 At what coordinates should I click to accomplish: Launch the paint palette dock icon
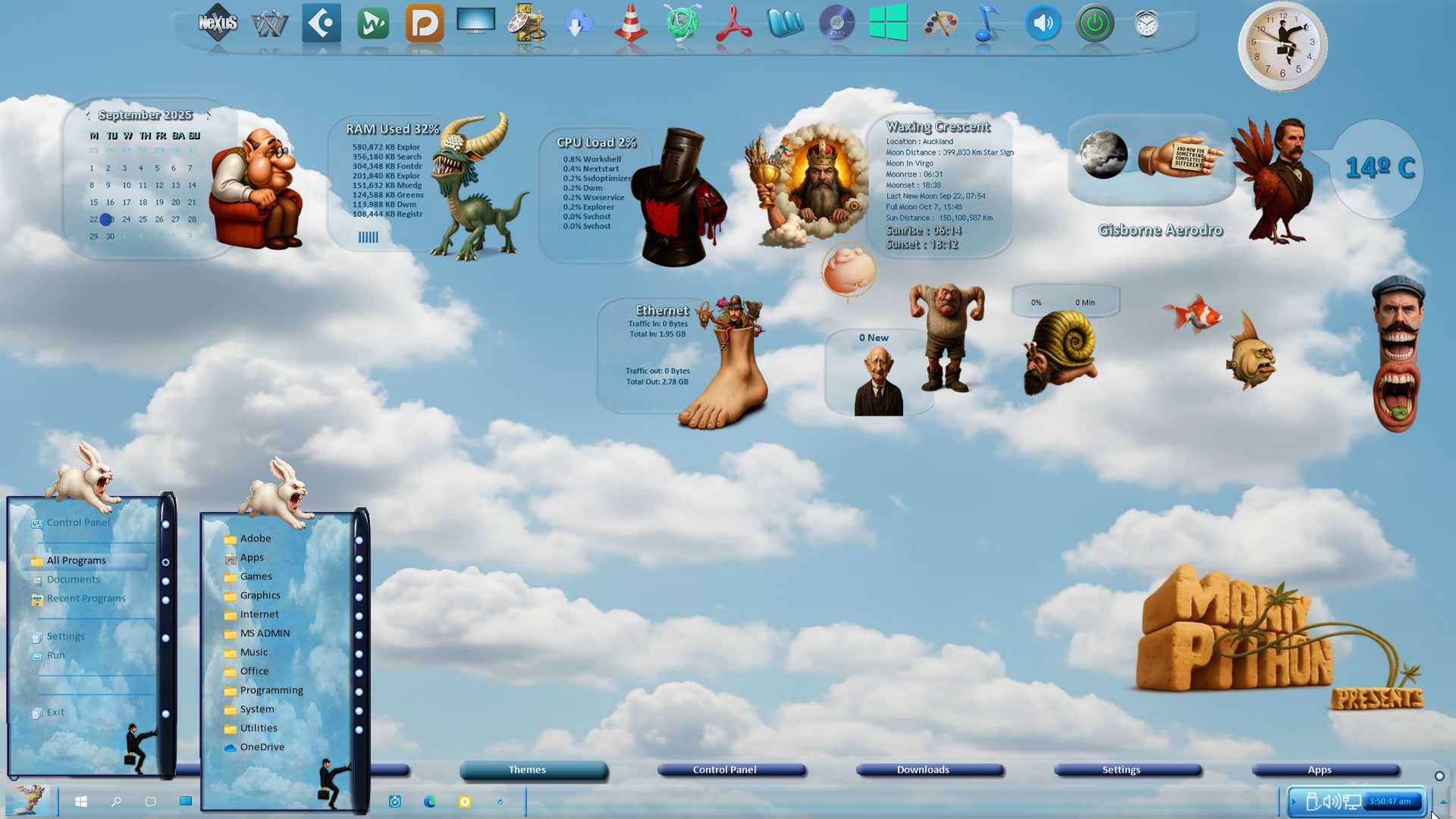click(940, 24)
